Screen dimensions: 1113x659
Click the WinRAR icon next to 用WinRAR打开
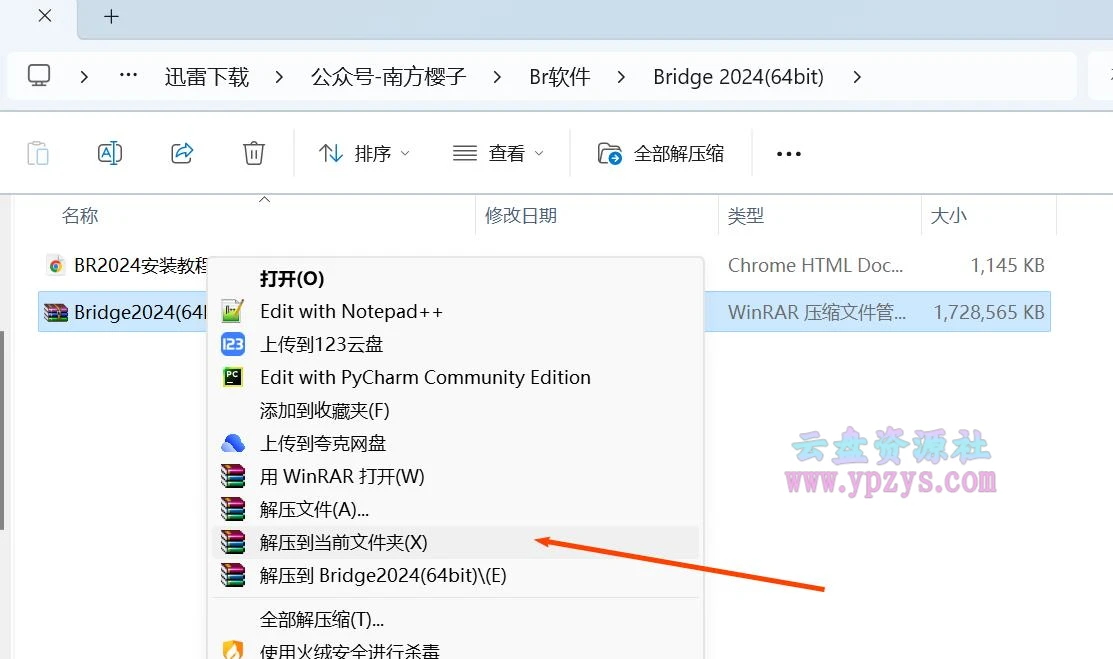232,476
